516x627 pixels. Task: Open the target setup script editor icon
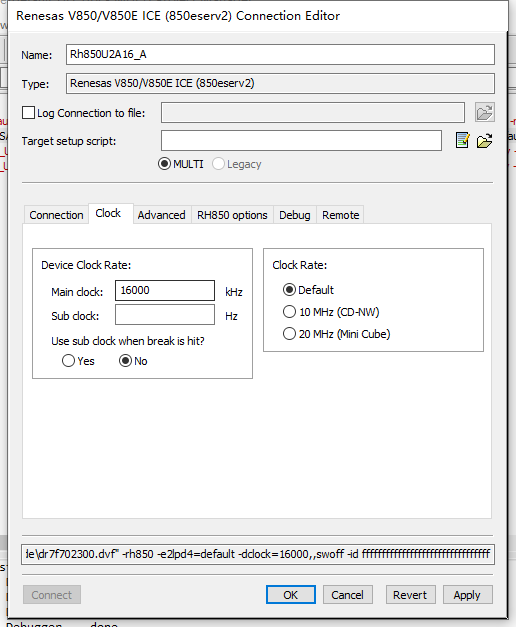462,140
